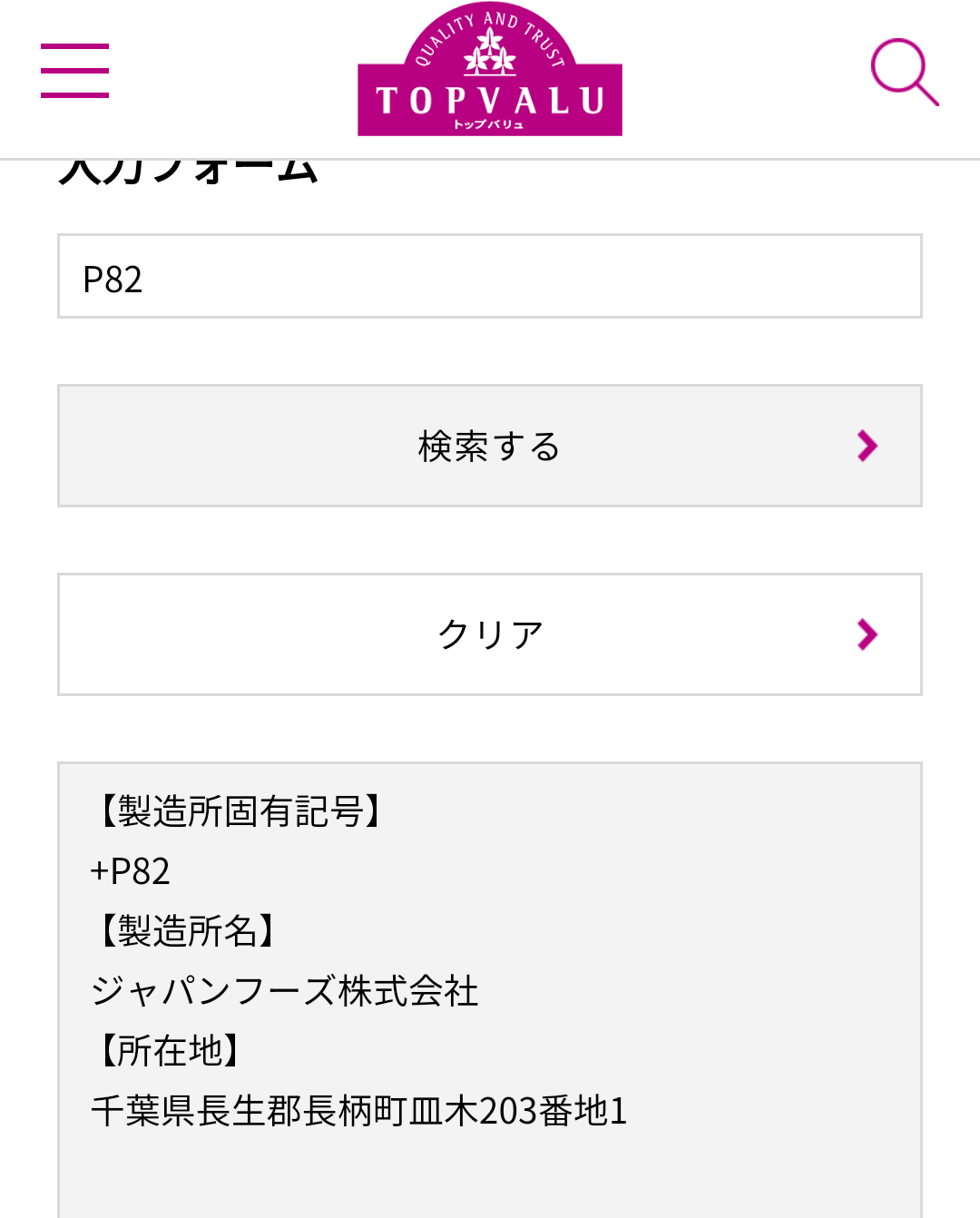Click the 入力フォーム heading
Viewport: 980px width, 1218px height.
(x=189, y=171)
